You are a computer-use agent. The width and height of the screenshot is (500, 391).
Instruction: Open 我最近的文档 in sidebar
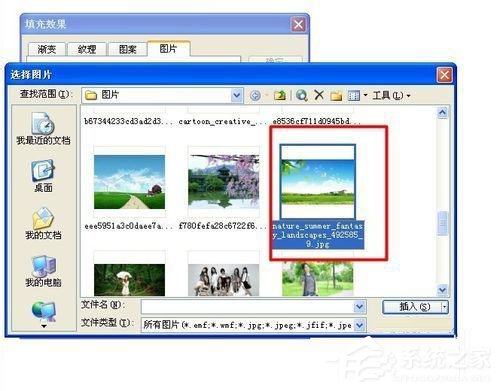tap(43, 128)
